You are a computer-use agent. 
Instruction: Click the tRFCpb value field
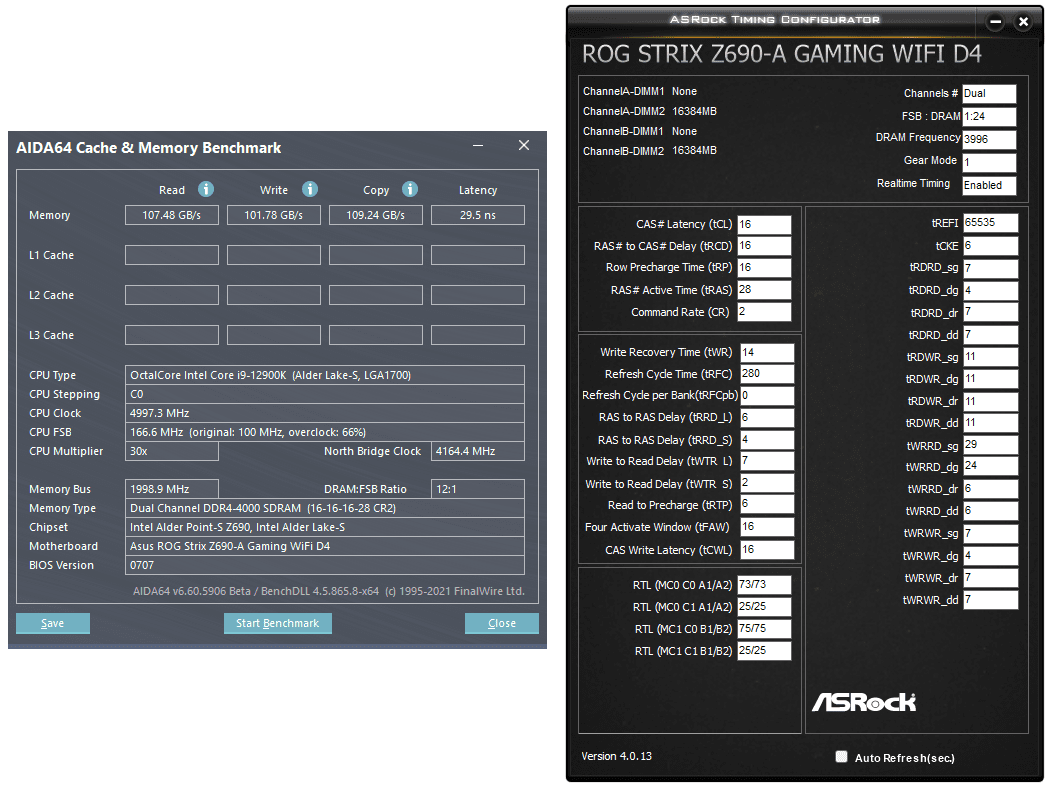pos(767,396)
